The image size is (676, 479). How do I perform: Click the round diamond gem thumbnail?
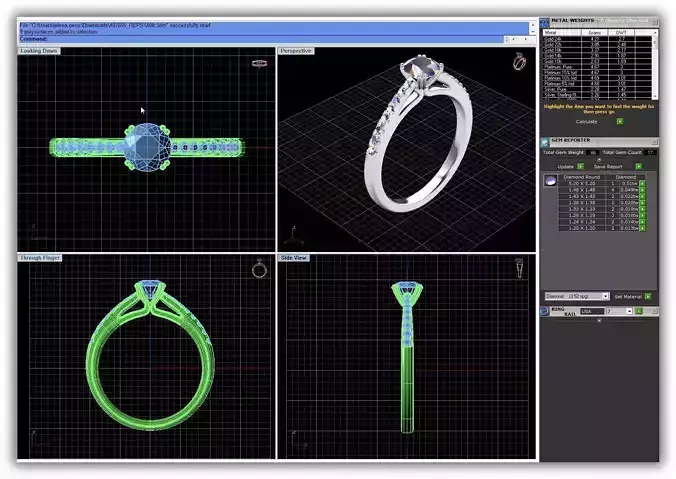coord(551,180)
